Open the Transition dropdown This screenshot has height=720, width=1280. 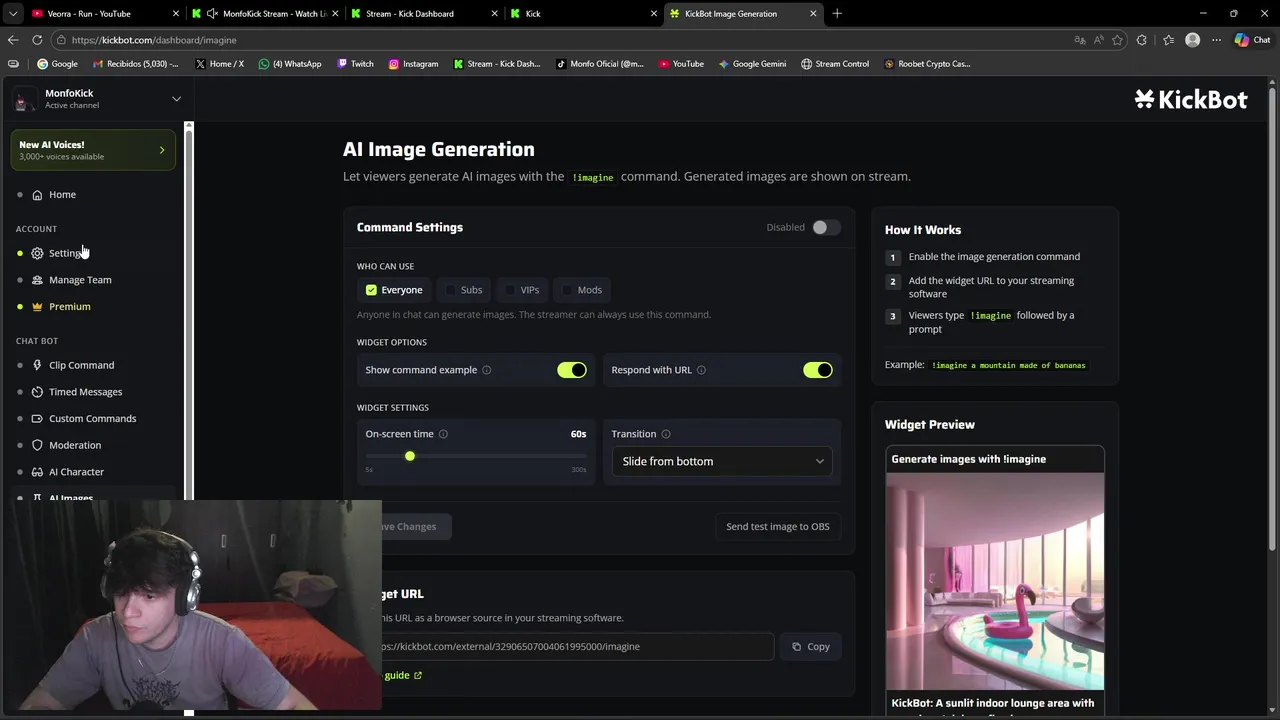coord(722,461)
